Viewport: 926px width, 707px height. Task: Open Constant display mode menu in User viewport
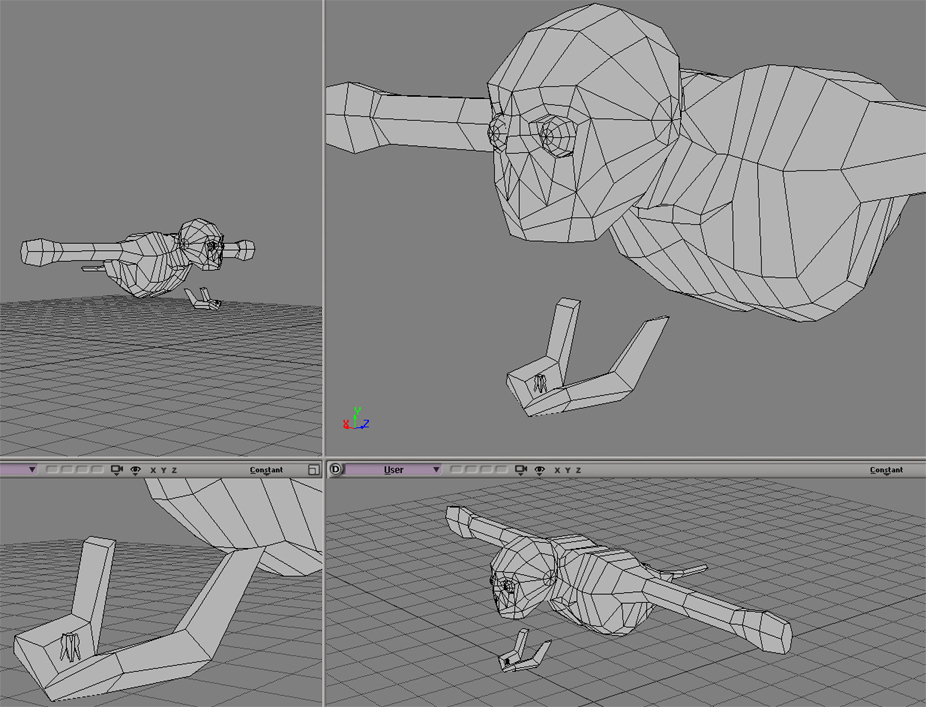[886, 469]
